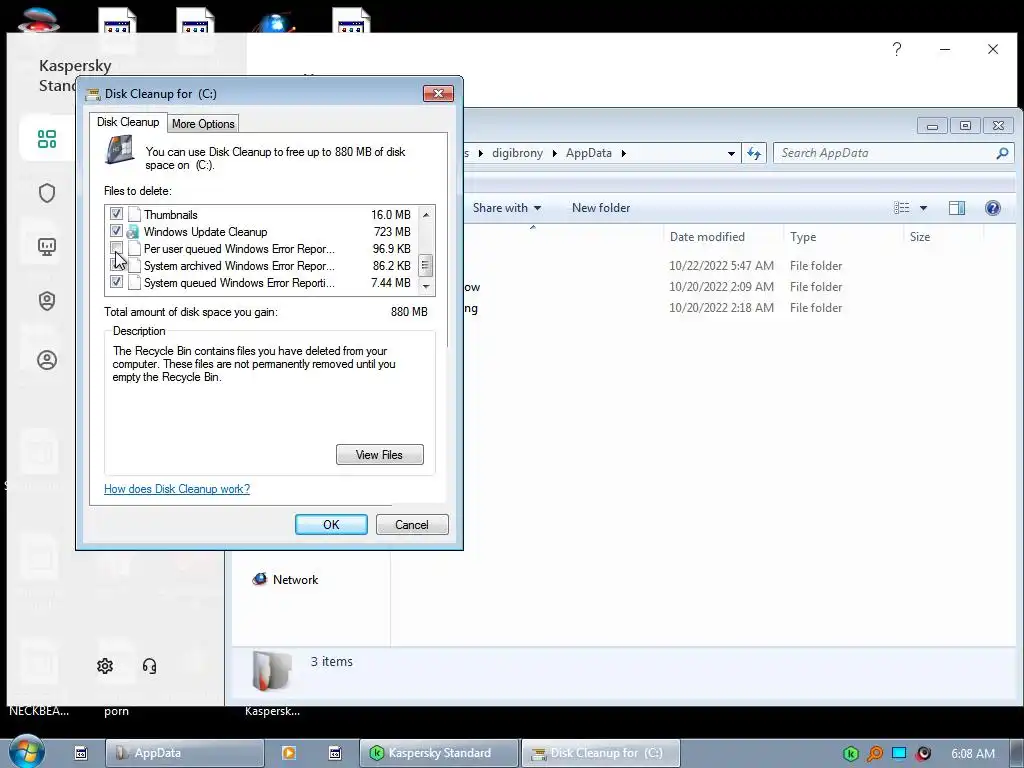Sort by Size column header
1024x768 pixels.
click(920, 236)
